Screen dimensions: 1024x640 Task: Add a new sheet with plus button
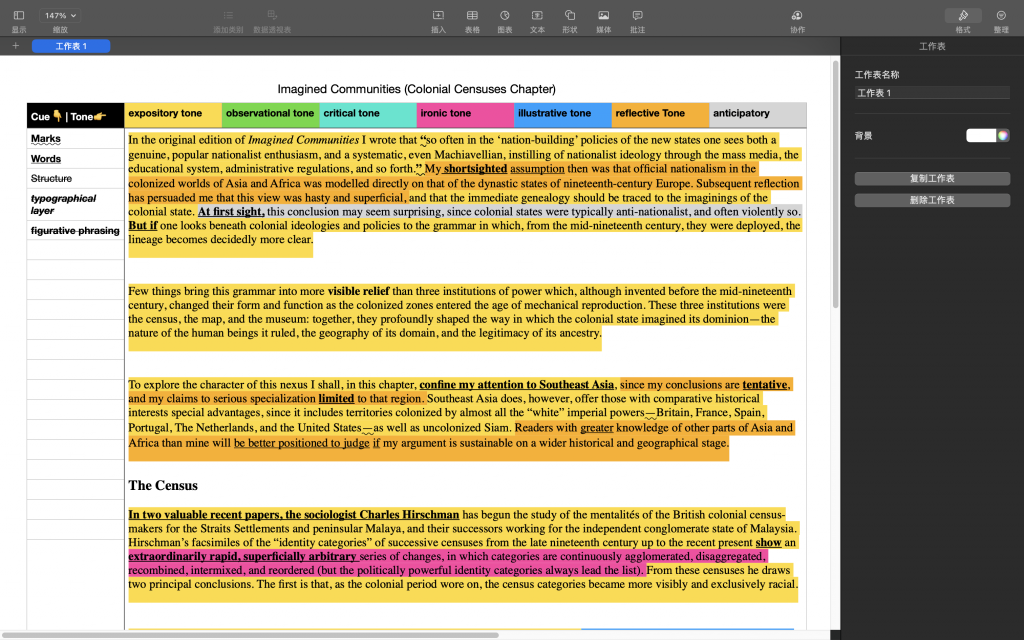(16, 46)
